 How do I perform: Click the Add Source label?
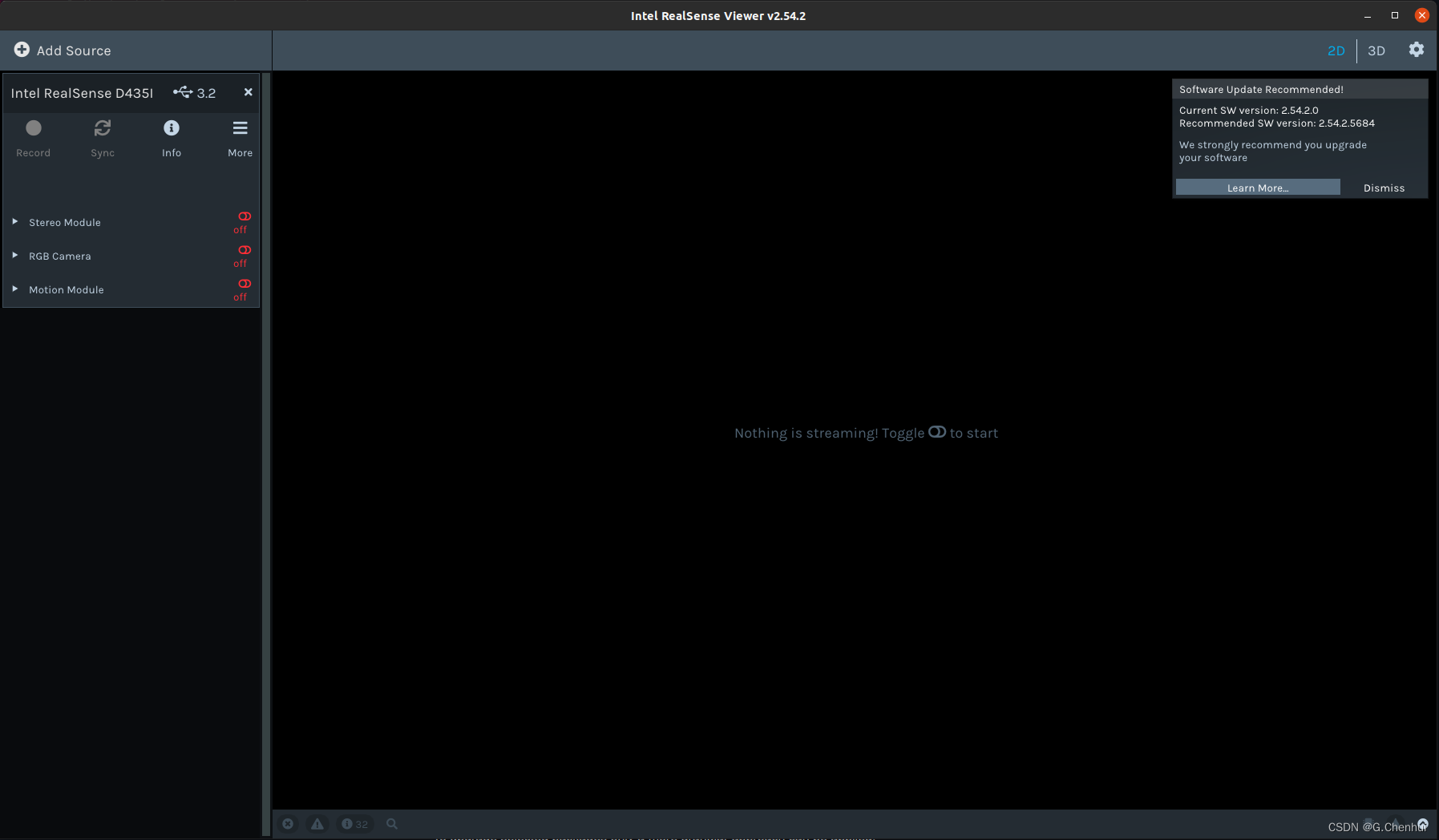(74, 50)
